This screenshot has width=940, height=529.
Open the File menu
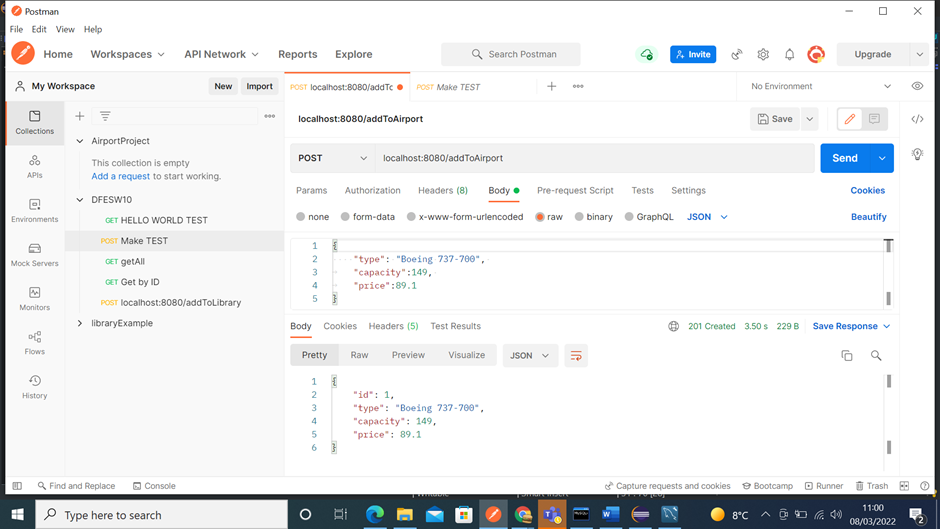[x=16, y=29]
